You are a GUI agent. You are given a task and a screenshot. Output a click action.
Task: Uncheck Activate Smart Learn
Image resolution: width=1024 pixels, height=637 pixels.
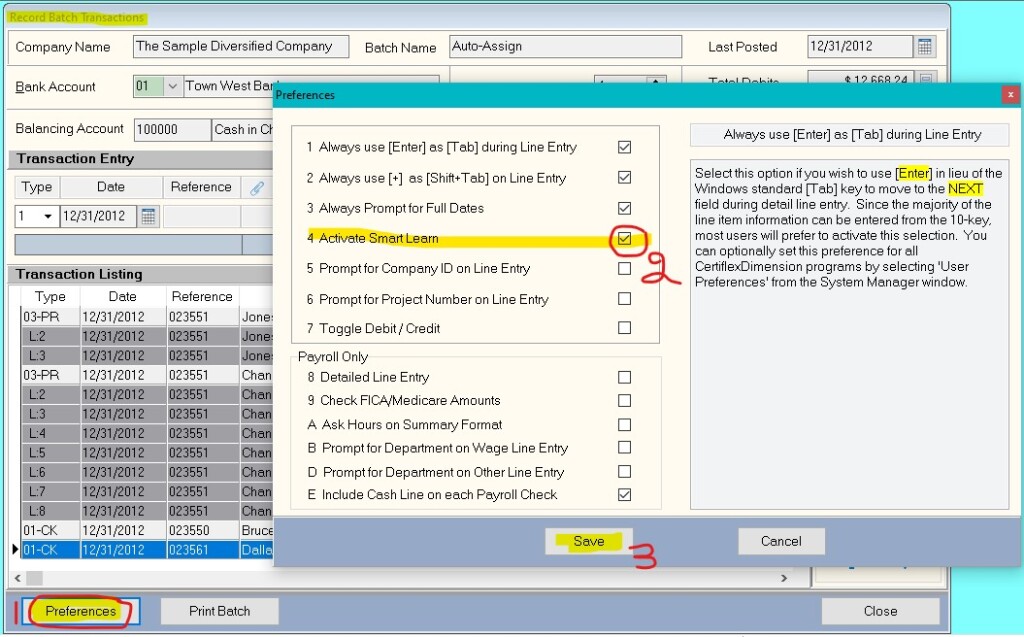pyautogui.click(x=624, y=238)
